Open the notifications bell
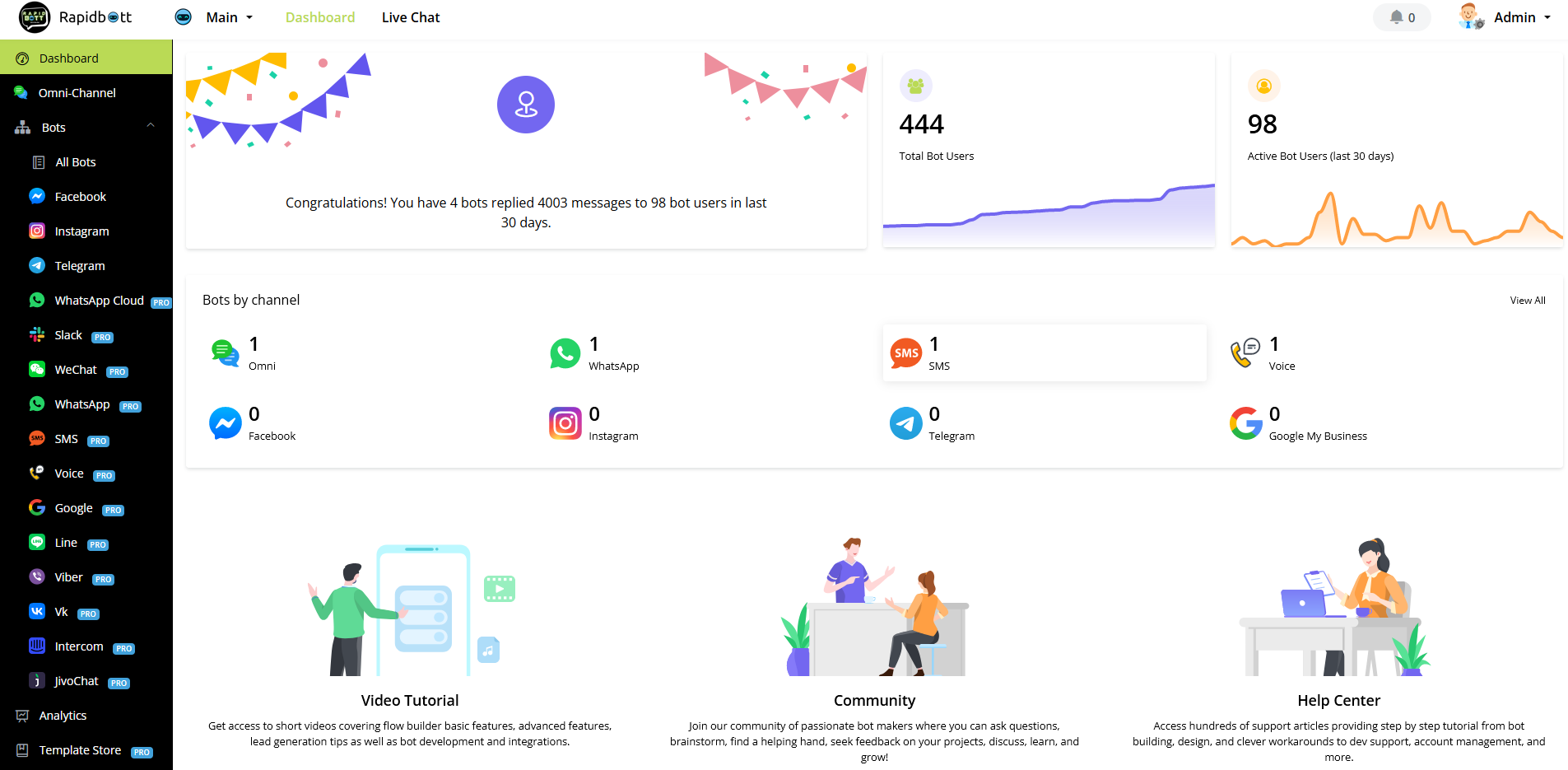 (x=1402, y=17)
